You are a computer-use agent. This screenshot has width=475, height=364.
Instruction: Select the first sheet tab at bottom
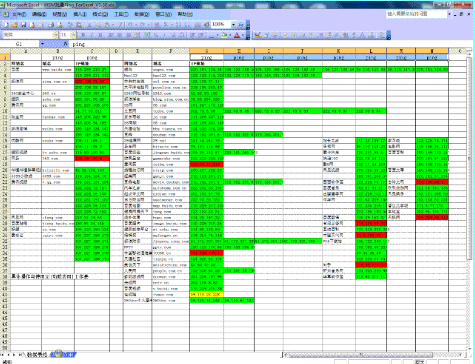pyautogui.click(x=37, y=355)
